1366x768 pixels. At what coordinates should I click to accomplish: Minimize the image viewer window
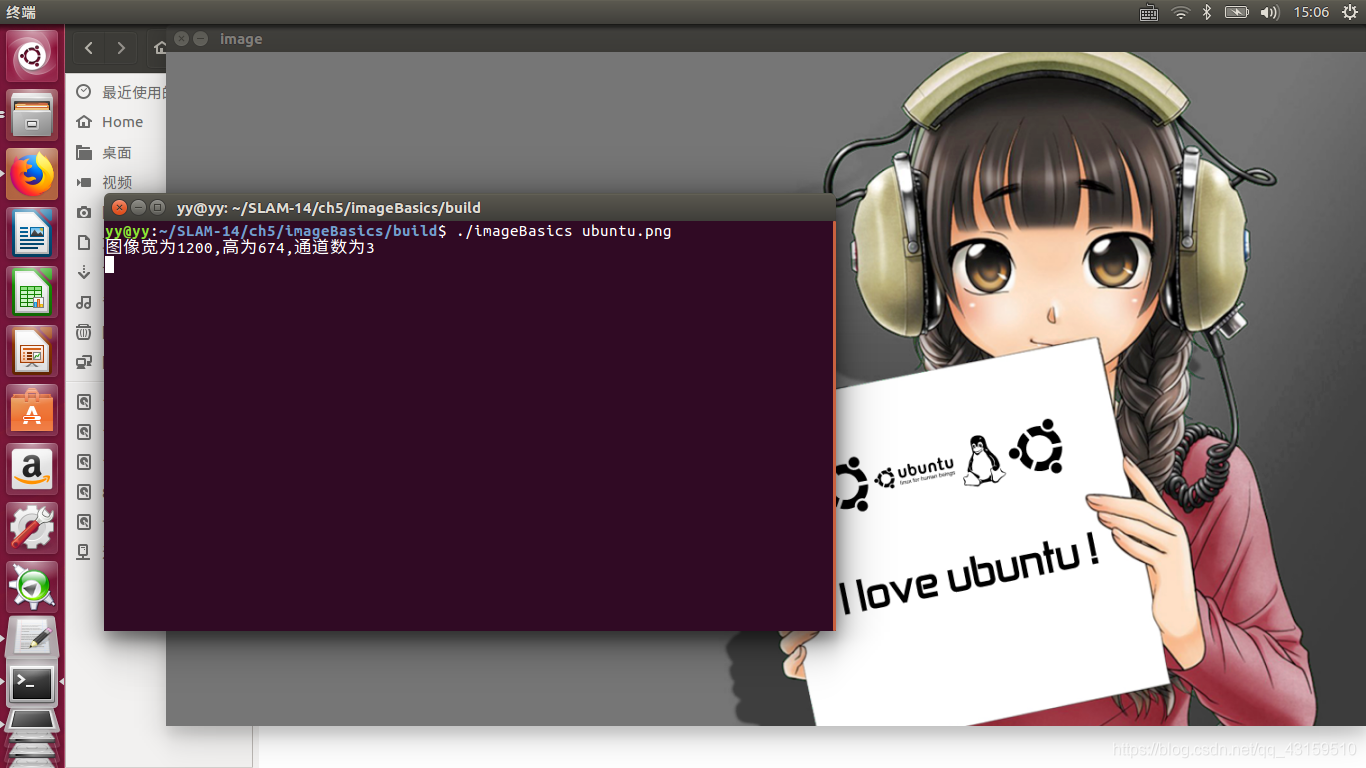coord(200,38)
